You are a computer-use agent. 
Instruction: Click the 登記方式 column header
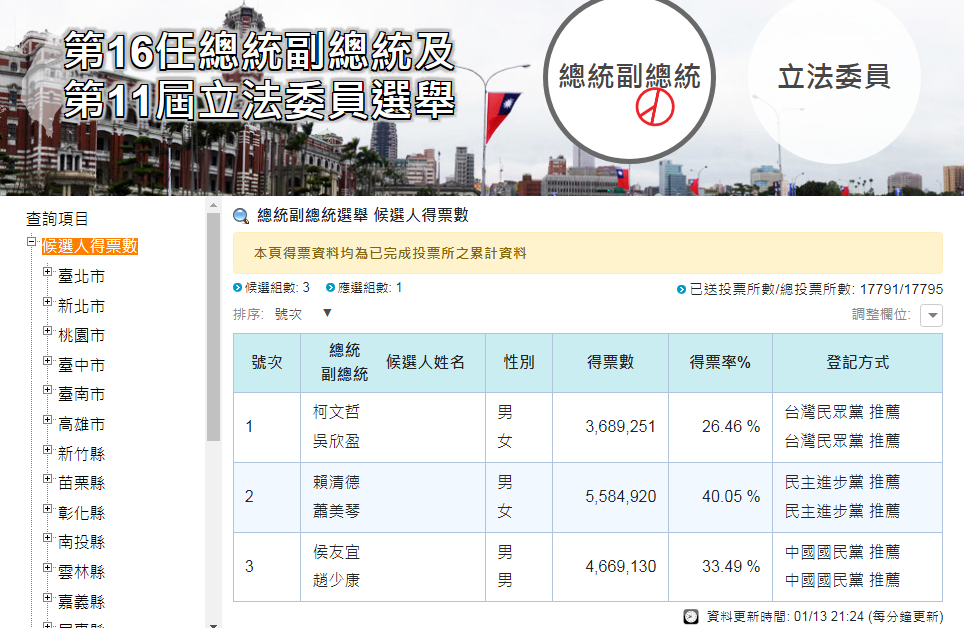tap(857, 362)
